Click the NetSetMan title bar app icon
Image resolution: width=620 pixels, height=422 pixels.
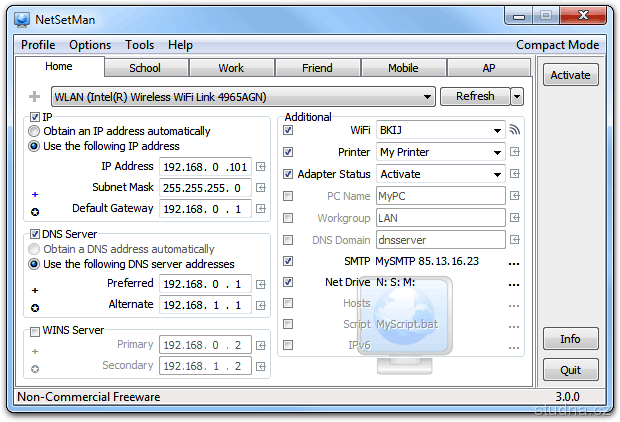point(22,19)
